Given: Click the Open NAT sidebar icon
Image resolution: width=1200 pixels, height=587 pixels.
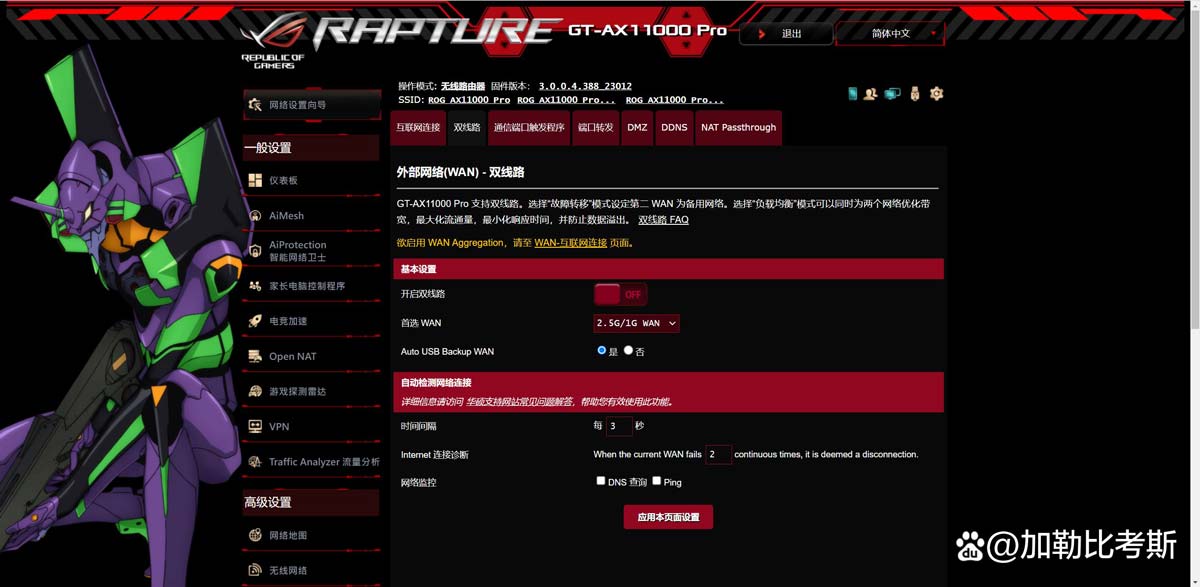Looking at the screenshot, I should pyautogui.click(x=255, y=356).
